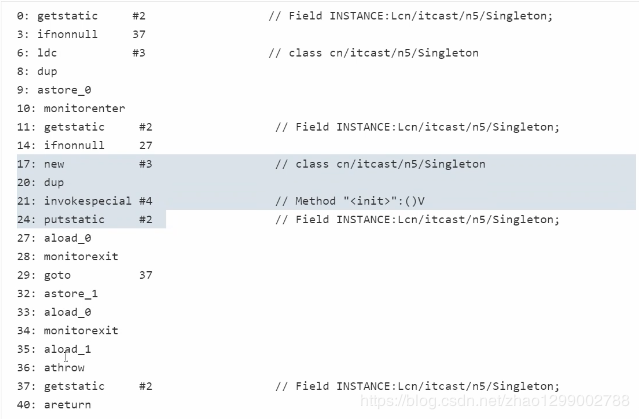Viewport: 639px width, 419px height.
Task: Select the ifnonnull 37 line
Action: click(81, 34)
